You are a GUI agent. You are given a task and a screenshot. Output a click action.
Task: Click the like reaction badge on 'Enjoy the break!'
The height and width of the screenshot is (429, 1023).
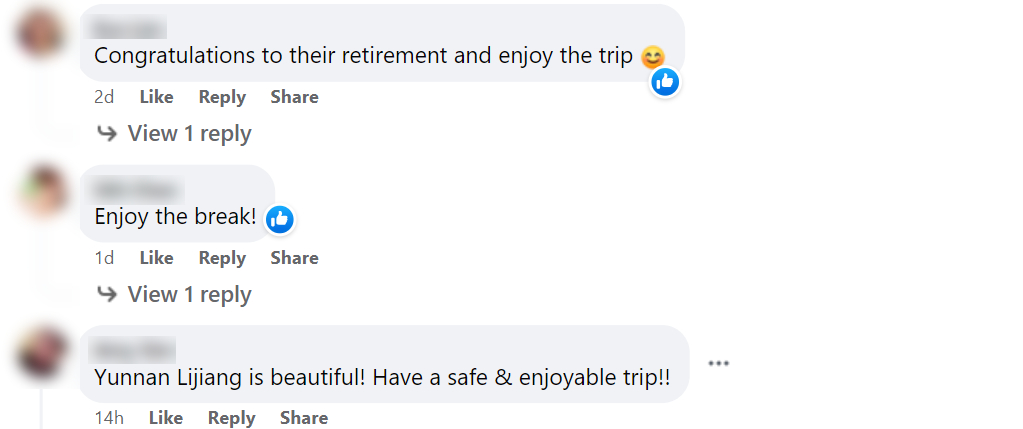click(280, 219)
